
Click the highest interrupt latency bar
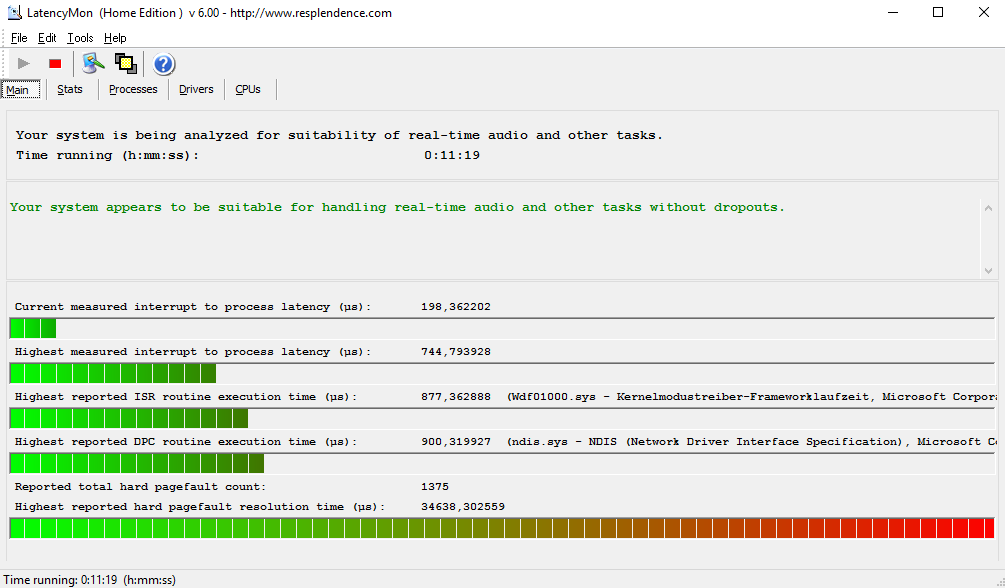(502, 373)
